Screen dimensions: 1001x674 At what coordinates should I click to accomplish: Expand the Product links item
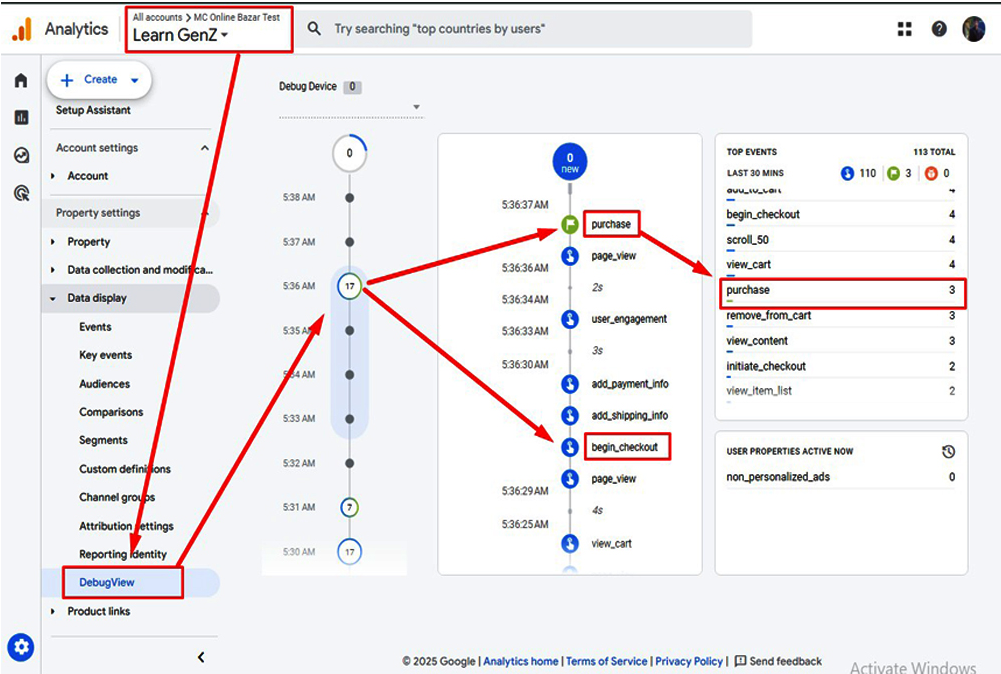coord(53,611)
